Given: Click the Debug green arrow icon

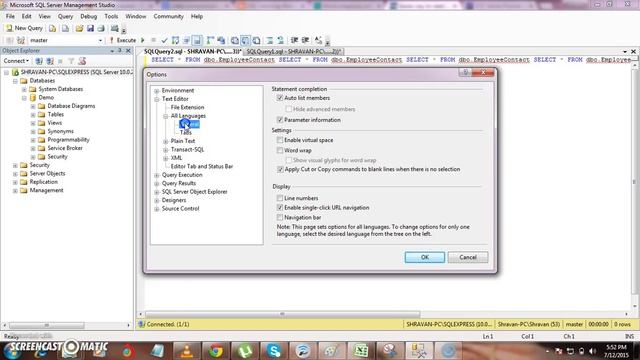Looking at the screenshot, I should [x=143, y=40].
